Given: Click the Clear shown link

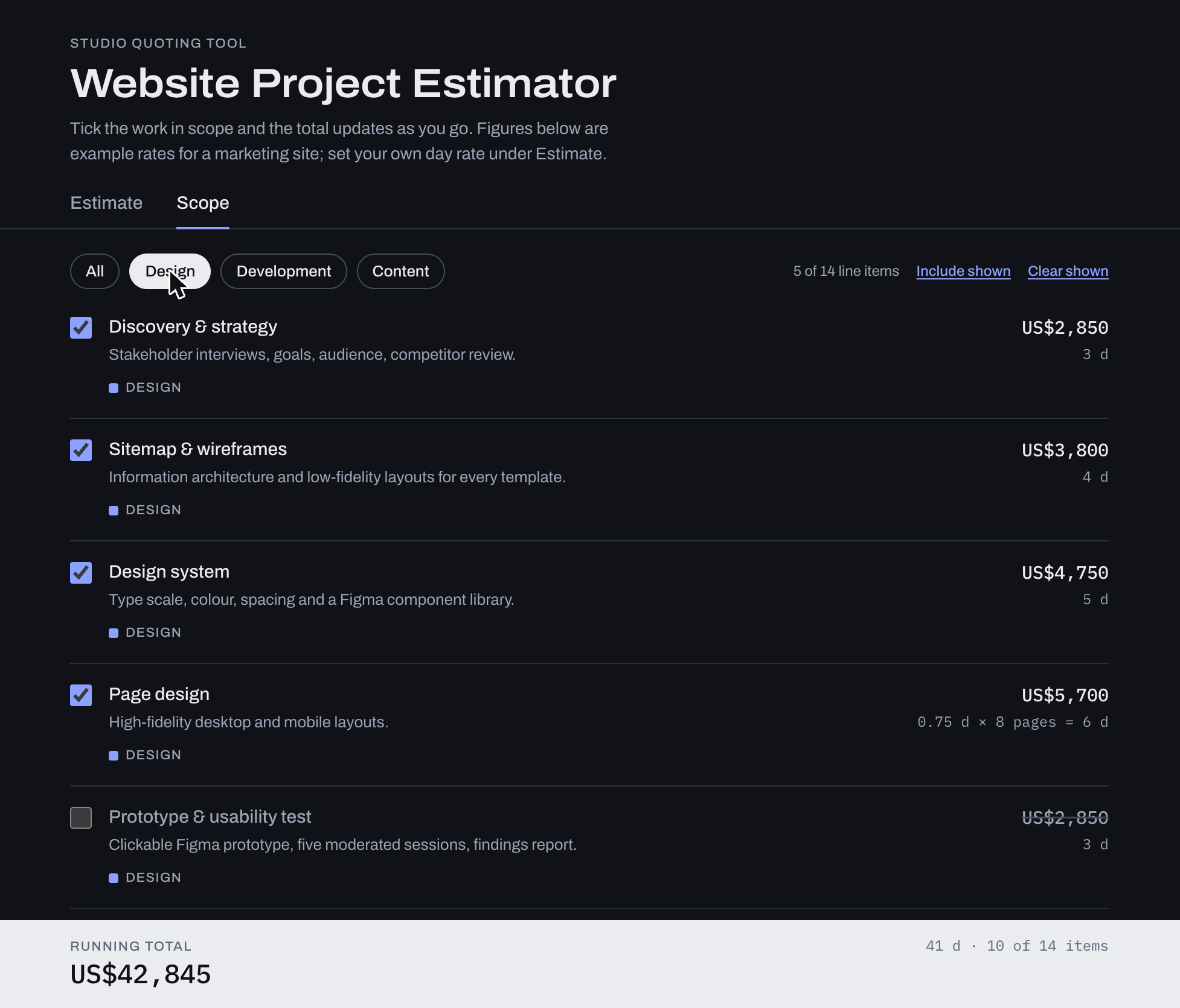Looking at the screenshot, I should tap(1068, 271).
